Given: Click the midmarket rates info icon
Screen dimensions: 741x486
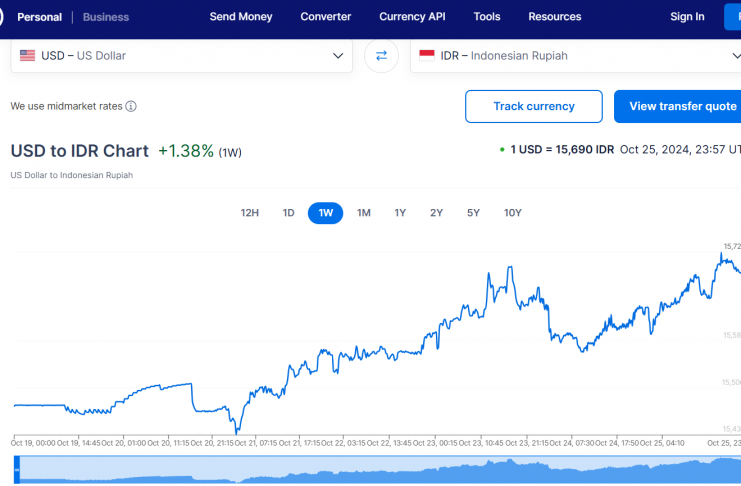Looking at the screenshot, I should point(131,106).
